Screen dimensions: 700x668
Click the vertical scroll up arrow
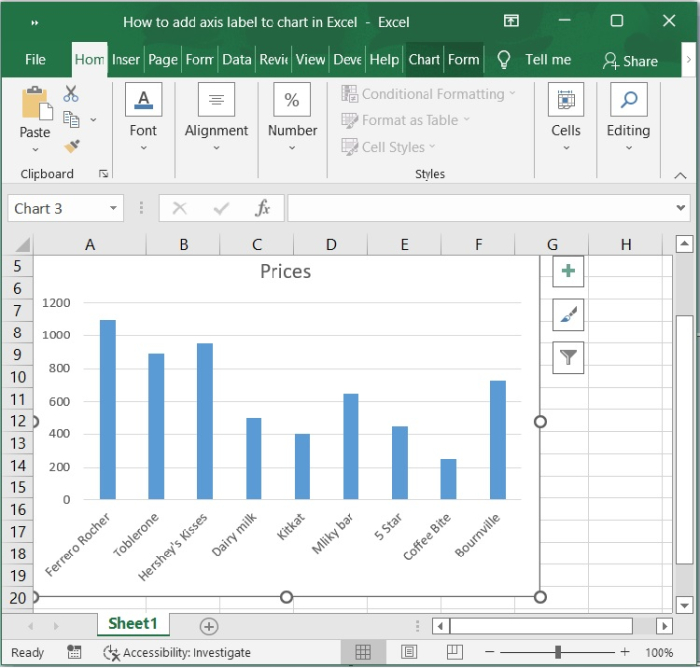pos(684,244)
